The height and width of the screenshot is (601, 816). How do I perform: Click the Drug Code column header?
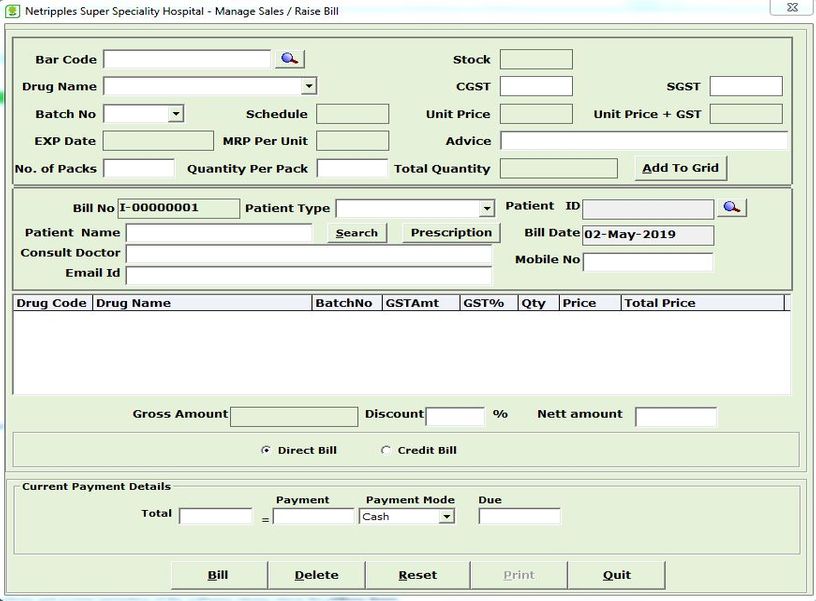(53, 303)
